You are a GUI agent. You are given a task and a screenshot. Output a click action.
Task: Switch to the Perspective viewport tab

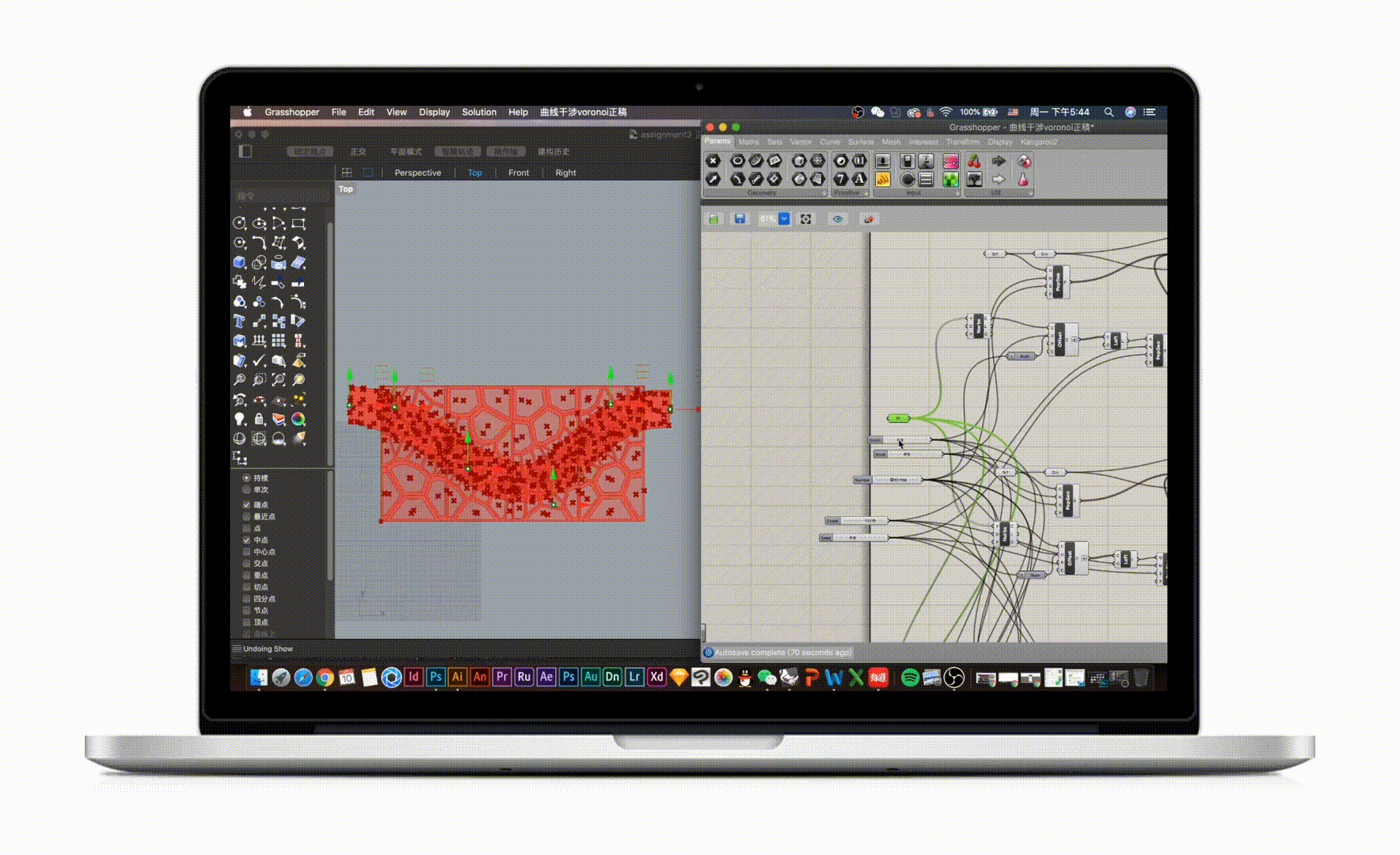click(417, 173)
